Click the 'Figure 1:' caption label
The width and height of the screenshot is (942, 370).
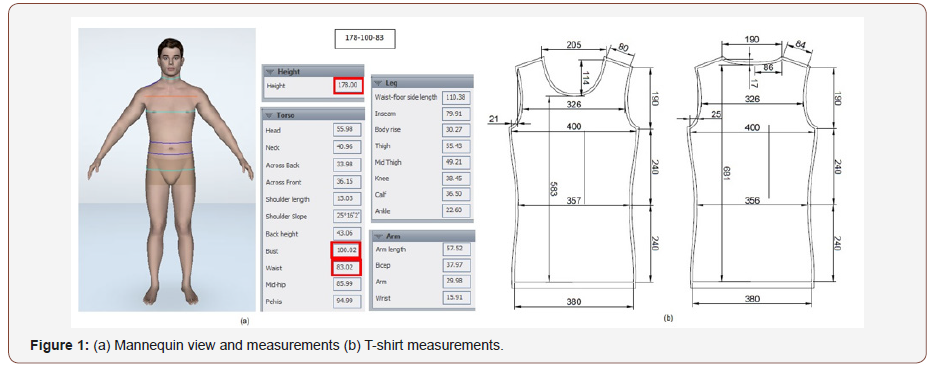pos(60,345)
